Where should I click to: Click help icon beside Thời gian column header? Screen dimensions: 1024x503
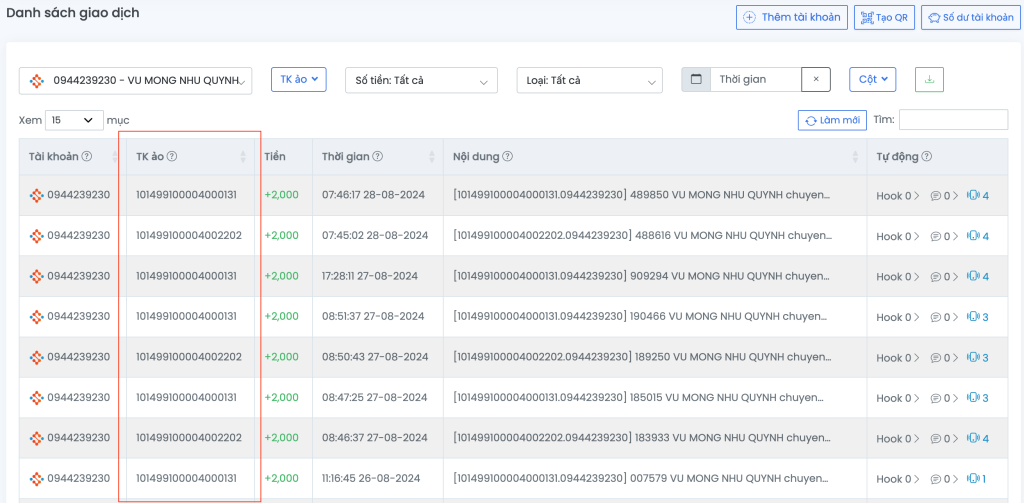[378, 156]
